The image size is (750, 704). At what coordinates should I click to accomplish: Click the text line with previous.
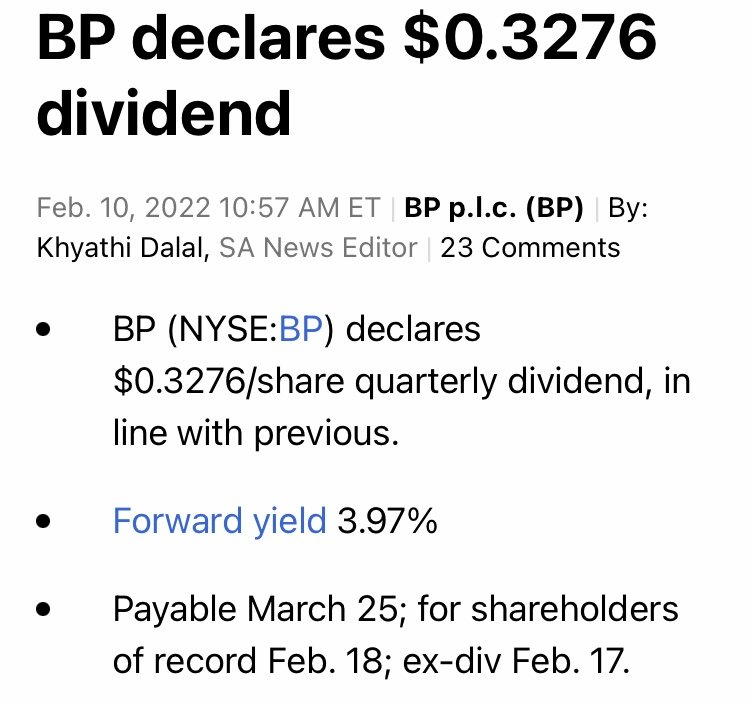(256, 433)
